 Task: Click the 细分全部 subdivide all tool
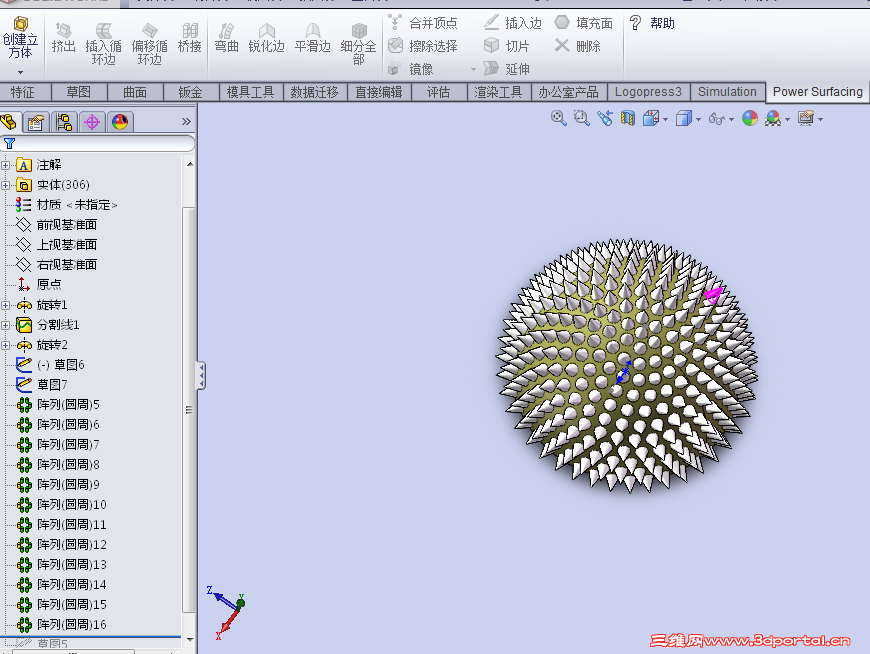click(358, 44)
